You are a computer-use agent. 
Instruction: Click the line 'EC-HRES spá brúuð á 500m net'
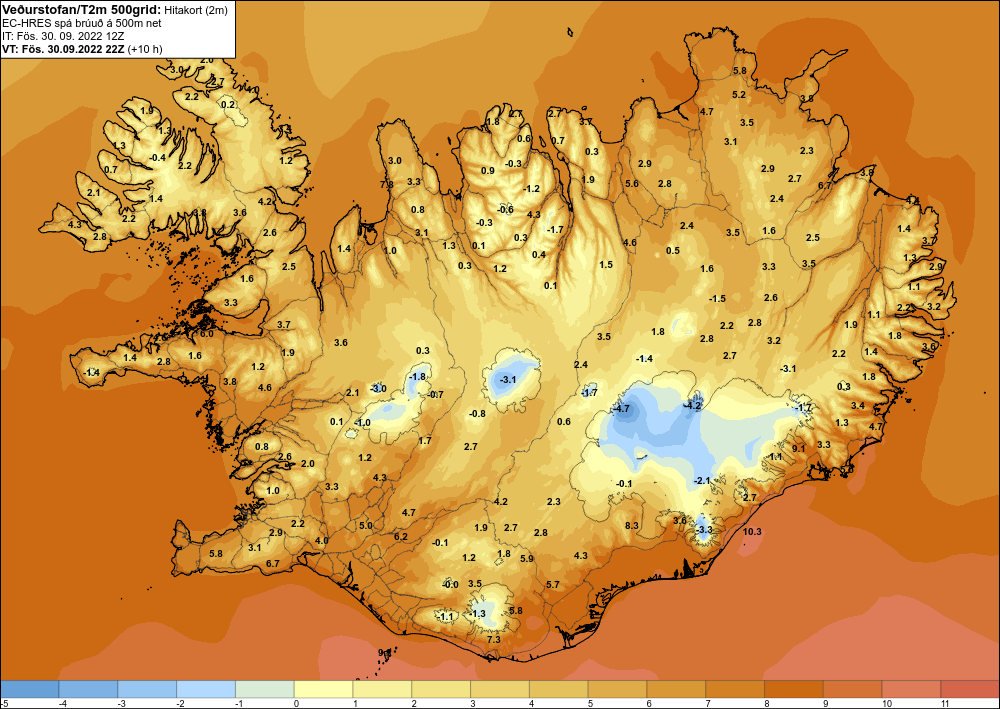82,23
